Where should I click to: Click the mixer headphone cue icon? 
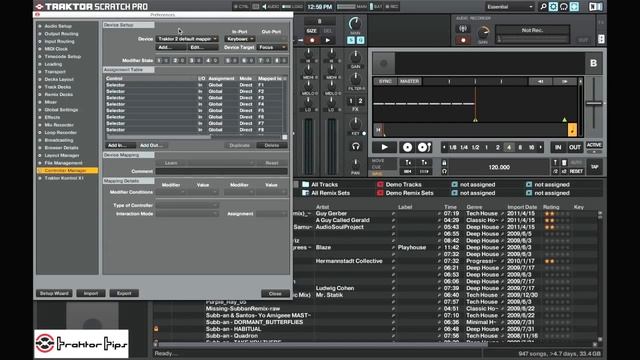tap(356, 146)
